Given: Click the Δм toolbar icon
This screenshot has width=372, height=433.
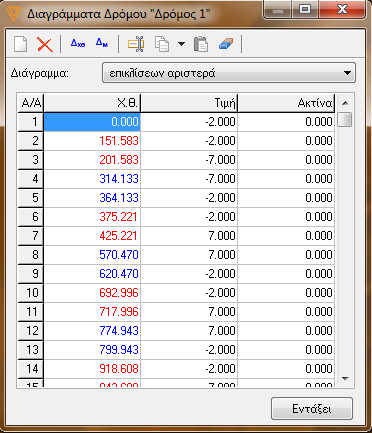Looking at the screenshot, I should (102, 43).
